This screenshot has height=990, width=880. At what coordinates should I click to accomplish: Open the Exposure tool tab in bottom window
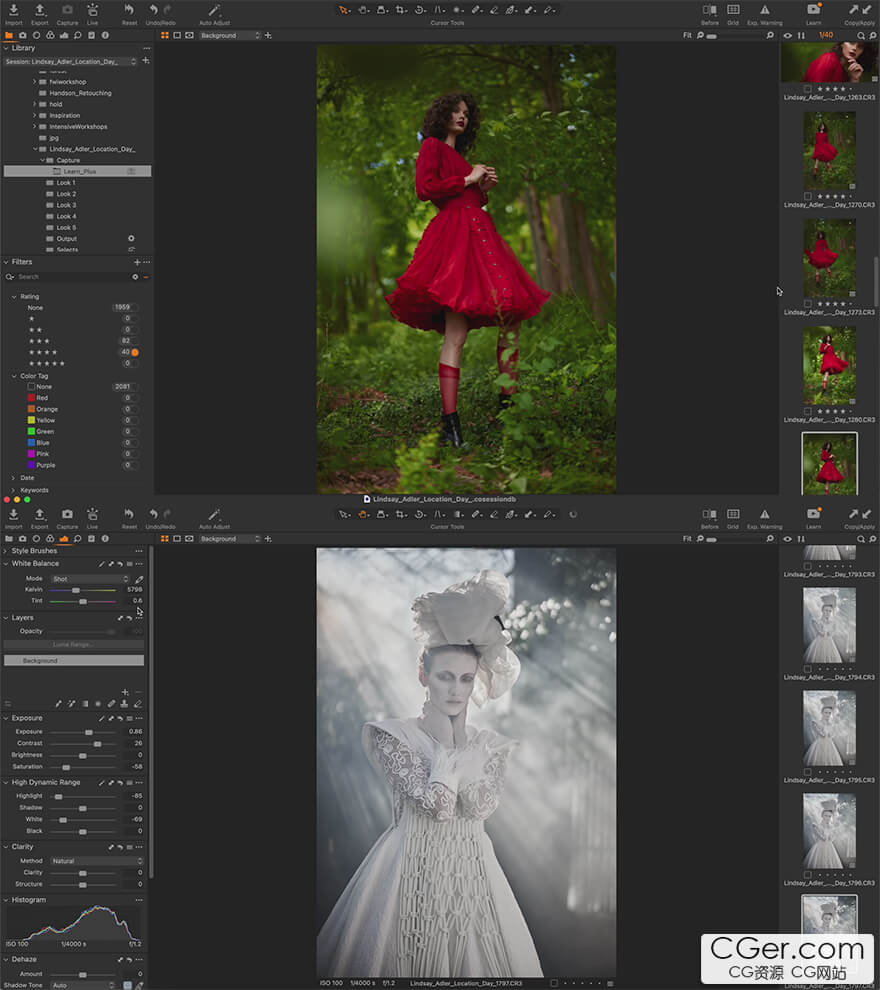(x=64, y=539)
